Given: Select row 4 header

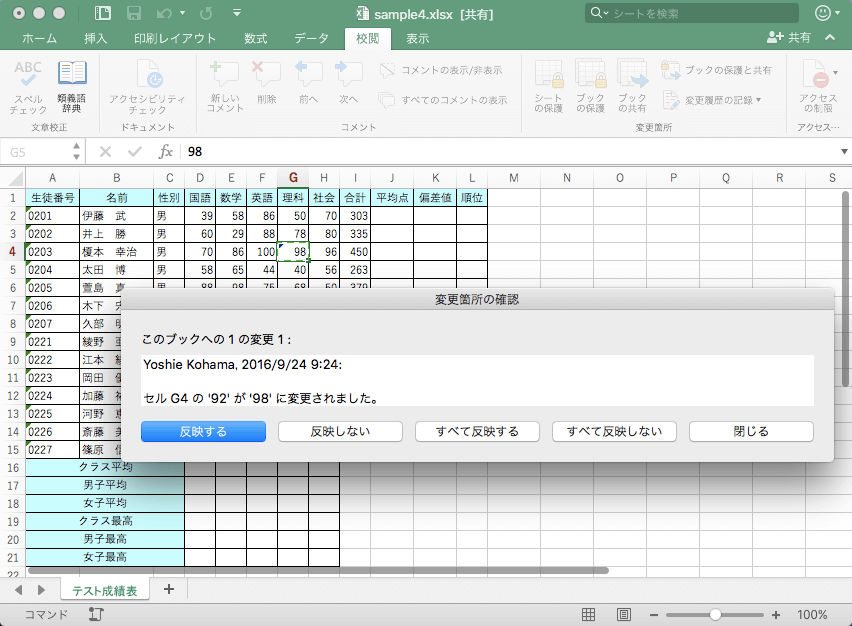Looking at the screenshot, I should coord(12,252).
